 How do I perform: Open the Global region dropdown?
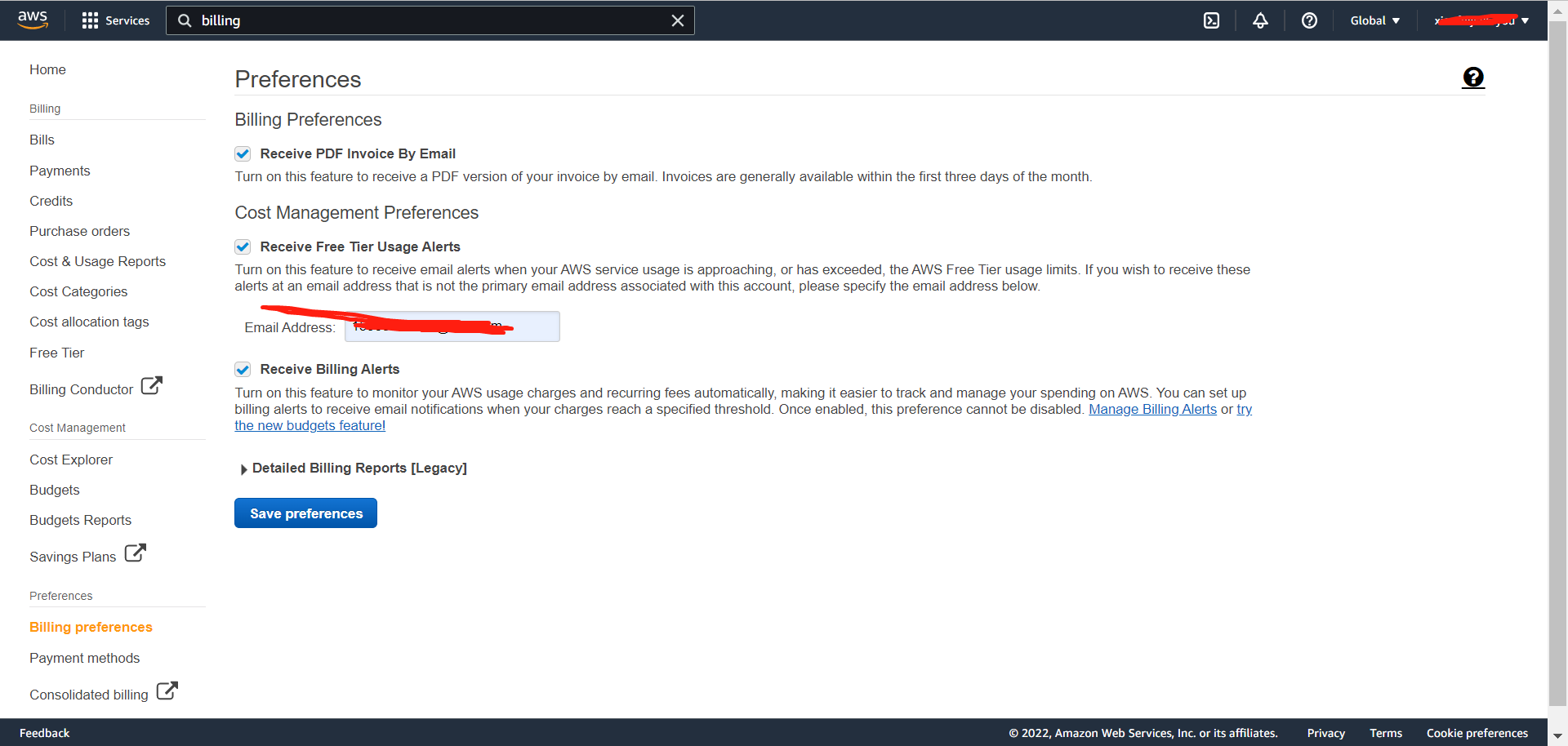1374,20
